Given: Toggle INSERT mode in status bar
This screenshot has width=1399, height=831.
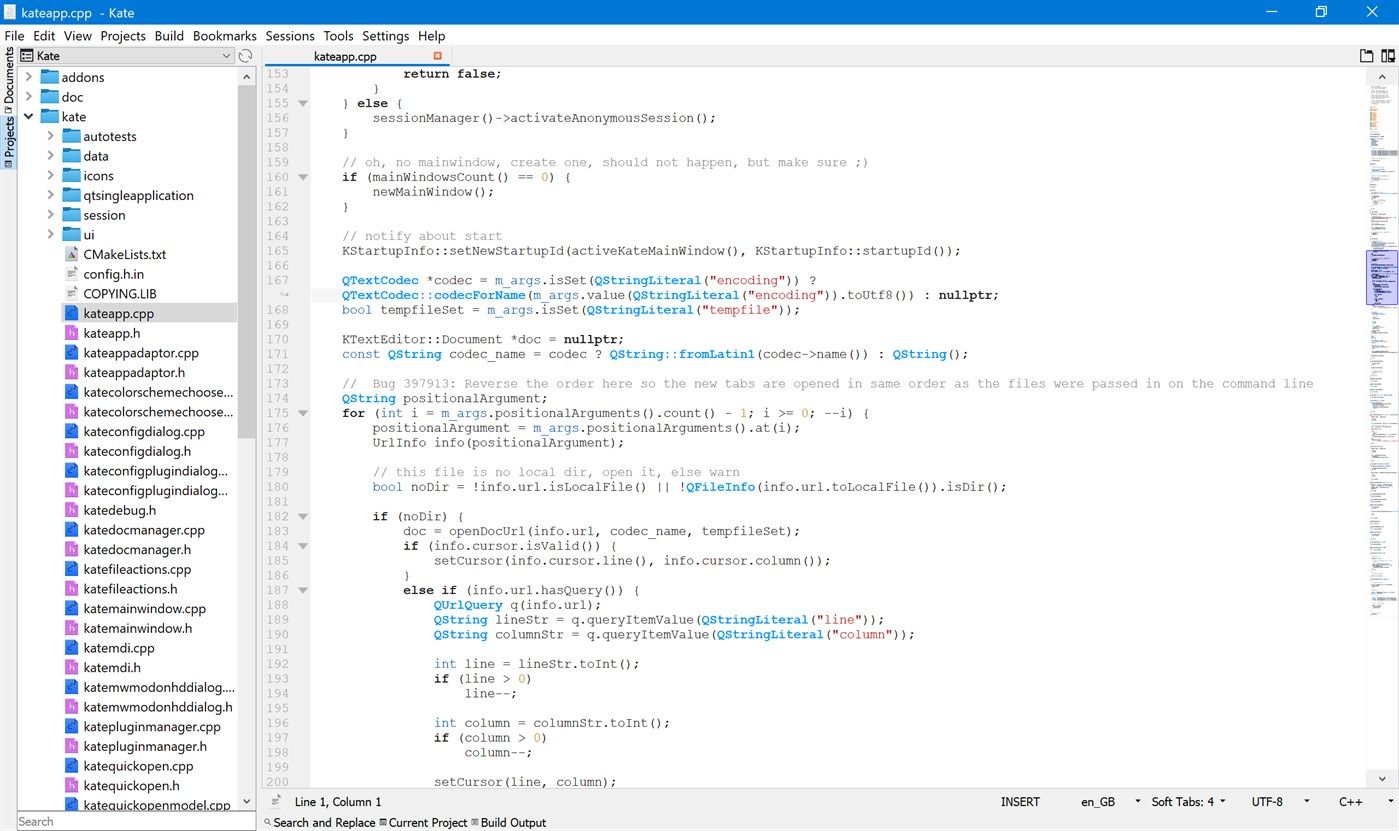Looking at the screenshot, I should click(1020, 801).
